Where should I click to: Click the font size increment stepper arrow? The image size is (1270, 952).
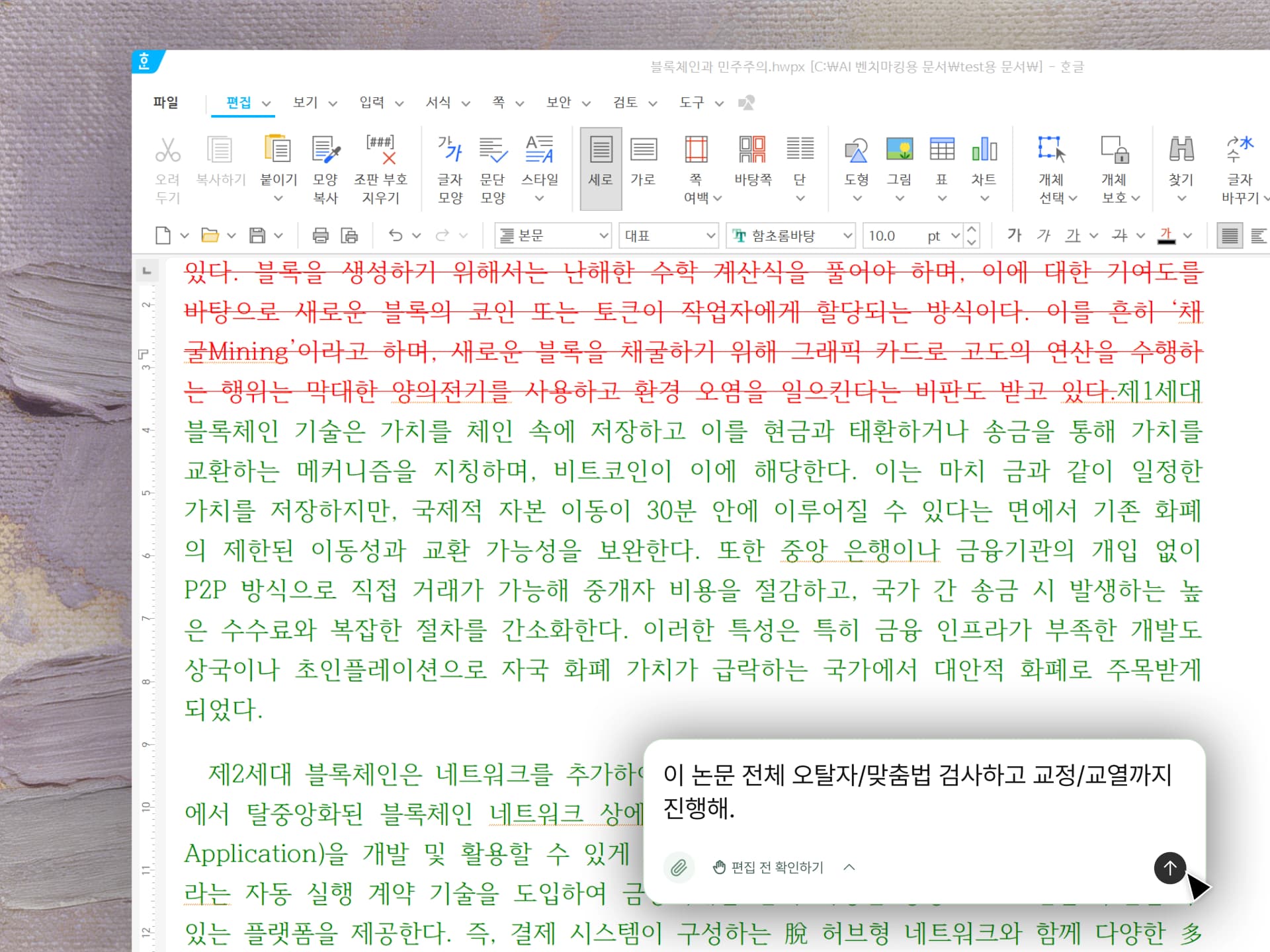point(971,229)
